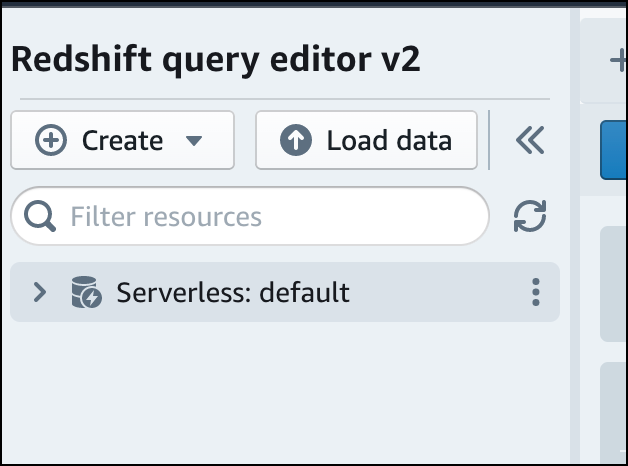Click the Serverless database lightning icon

(85, 293)
